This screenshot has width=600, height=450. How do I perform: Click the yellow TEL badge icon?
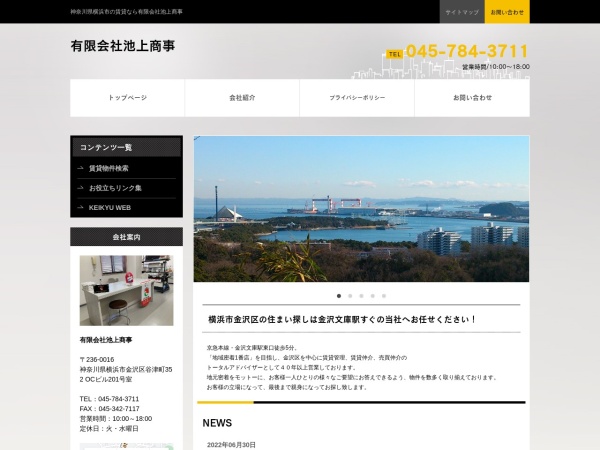[x=395, y=54]
